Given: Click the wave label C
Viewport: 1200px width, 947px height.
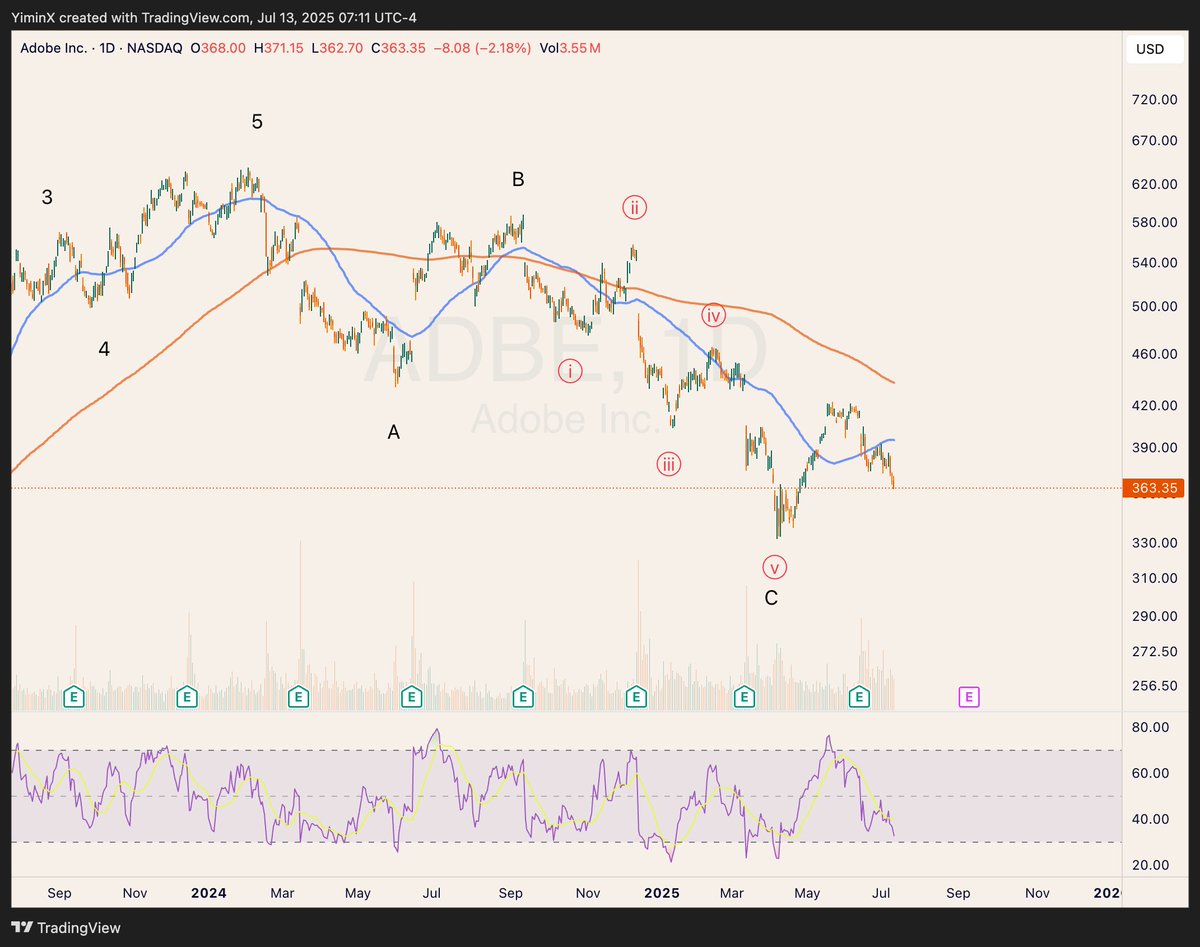Looking at the screenshot, I should (x=771, y=599).
